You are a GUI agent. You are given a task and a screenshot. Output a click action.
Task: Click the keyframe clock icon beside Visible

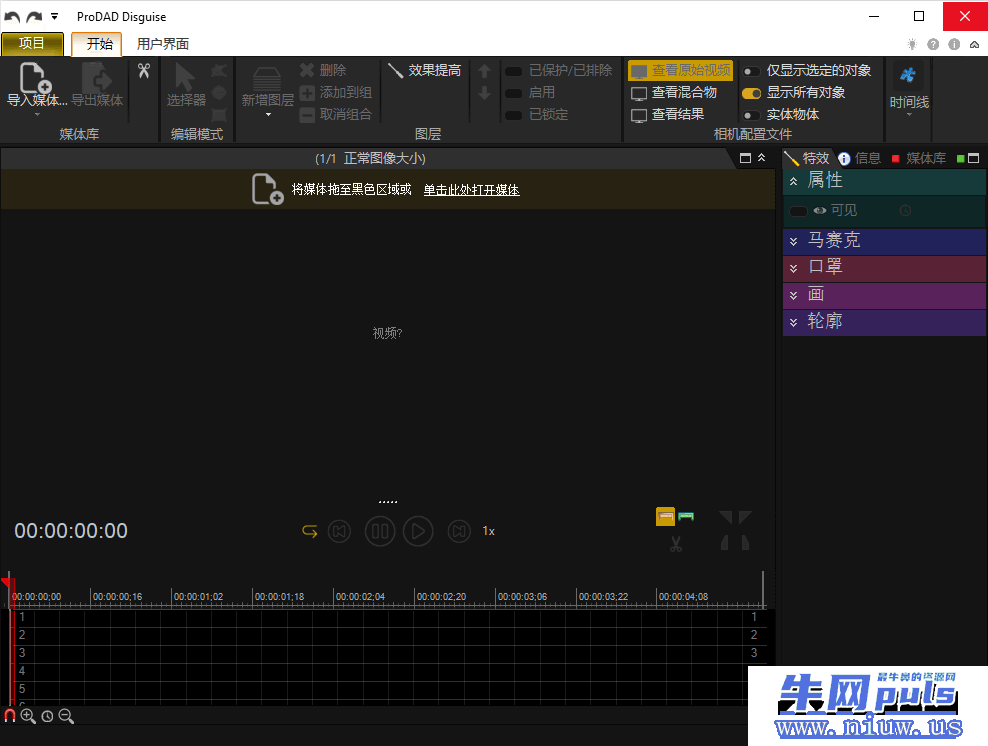905,210
